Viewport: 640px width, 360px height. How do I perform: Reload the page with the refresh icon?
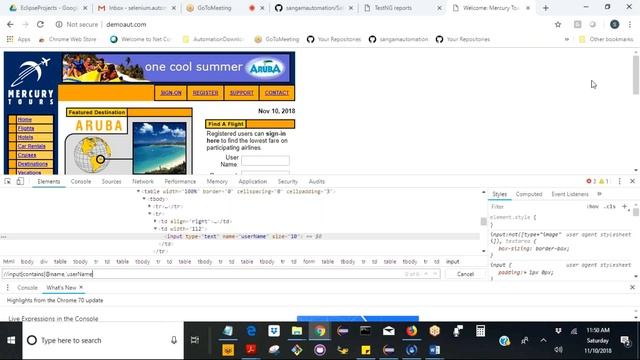[40, 24]
